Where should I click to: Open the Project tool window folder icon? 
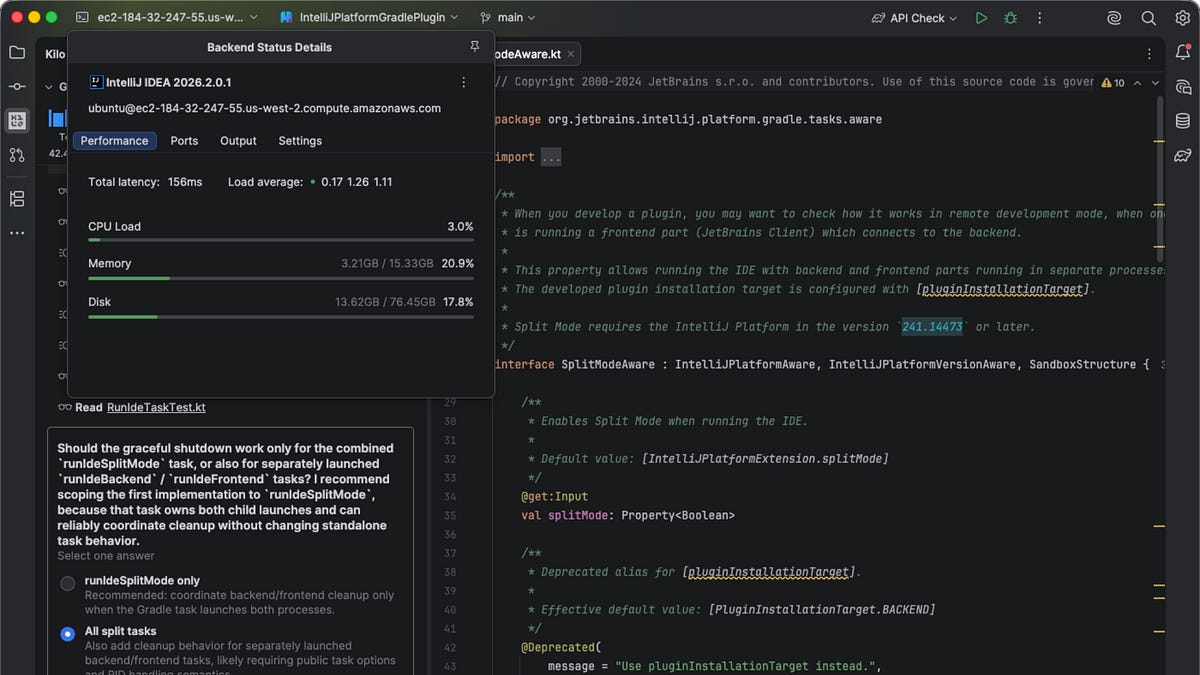[x=17, y=53]
